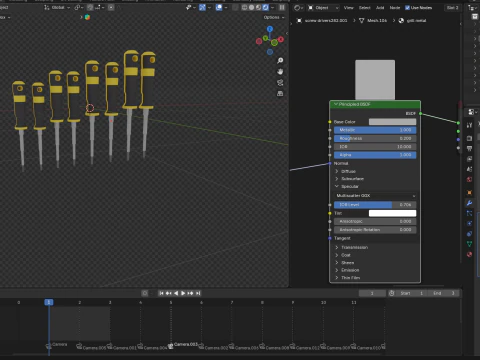This screenshot has width=480, height=360.
Task: Select wireframe viewport shading
Action: click(x=244, y=7)
